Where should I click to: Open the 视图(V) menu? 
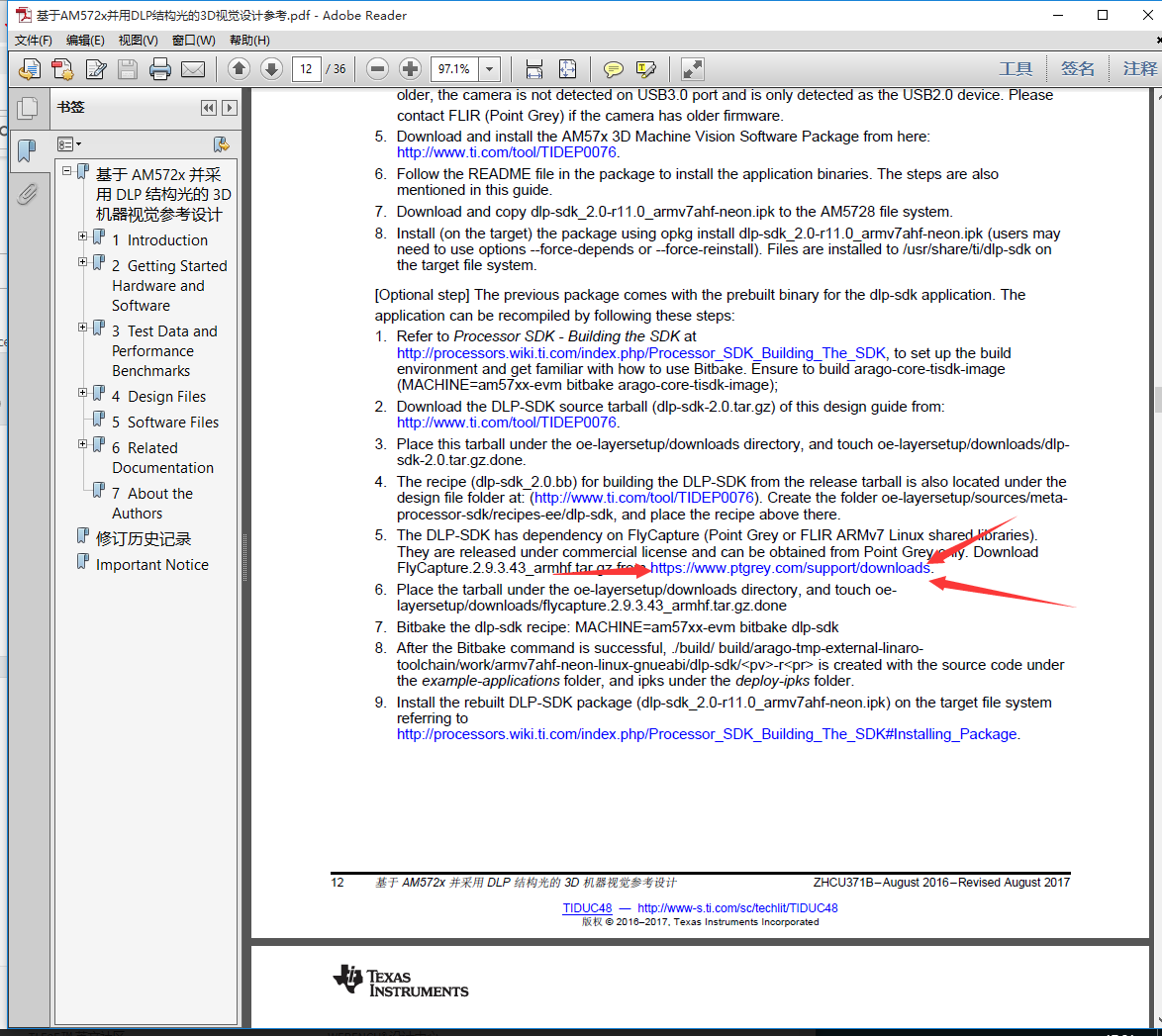click(x=138, y=40)
